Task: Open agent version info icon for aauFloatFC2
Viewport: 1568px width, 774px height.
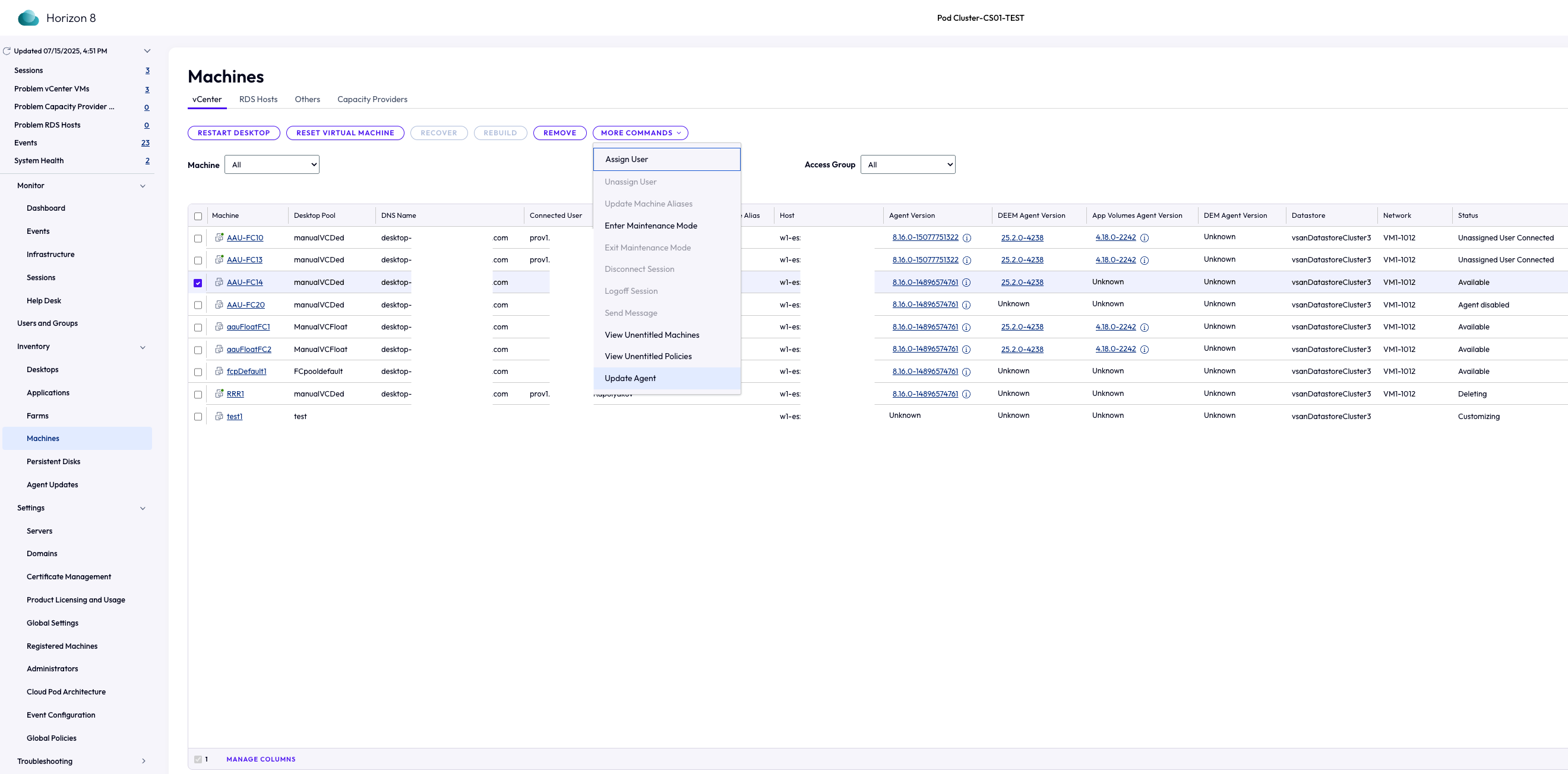Action: click(966, 349)
